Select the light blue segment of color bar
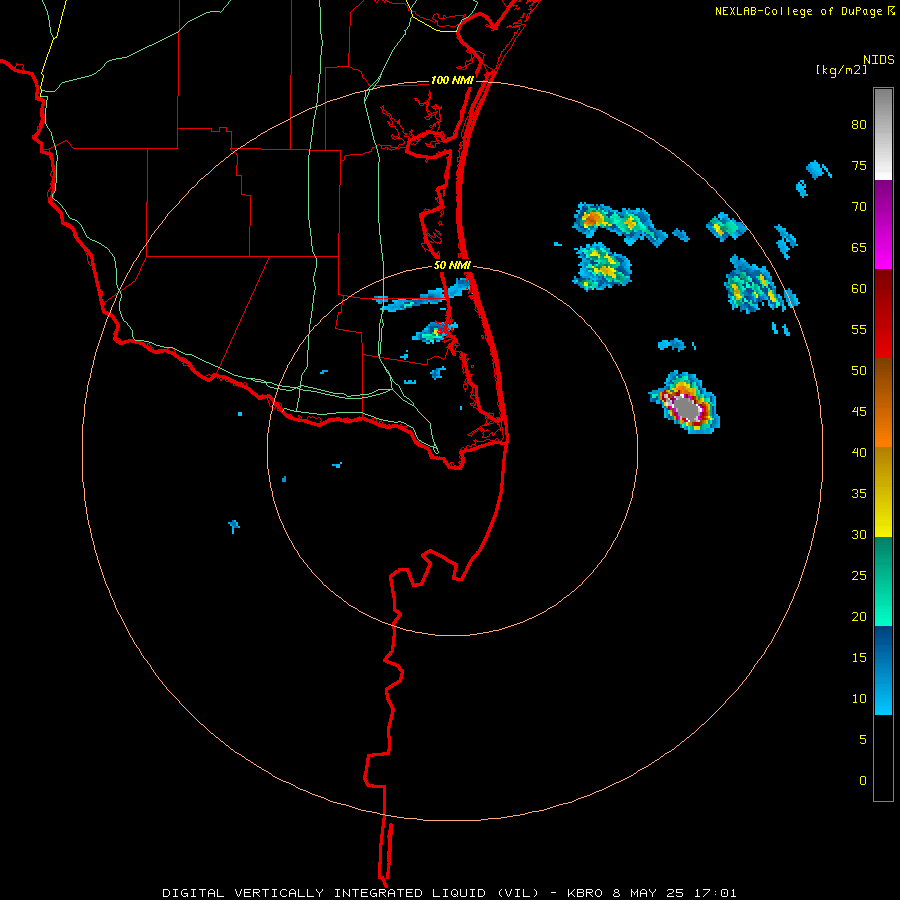Screen dimensions: 900x900 (883, 670)
